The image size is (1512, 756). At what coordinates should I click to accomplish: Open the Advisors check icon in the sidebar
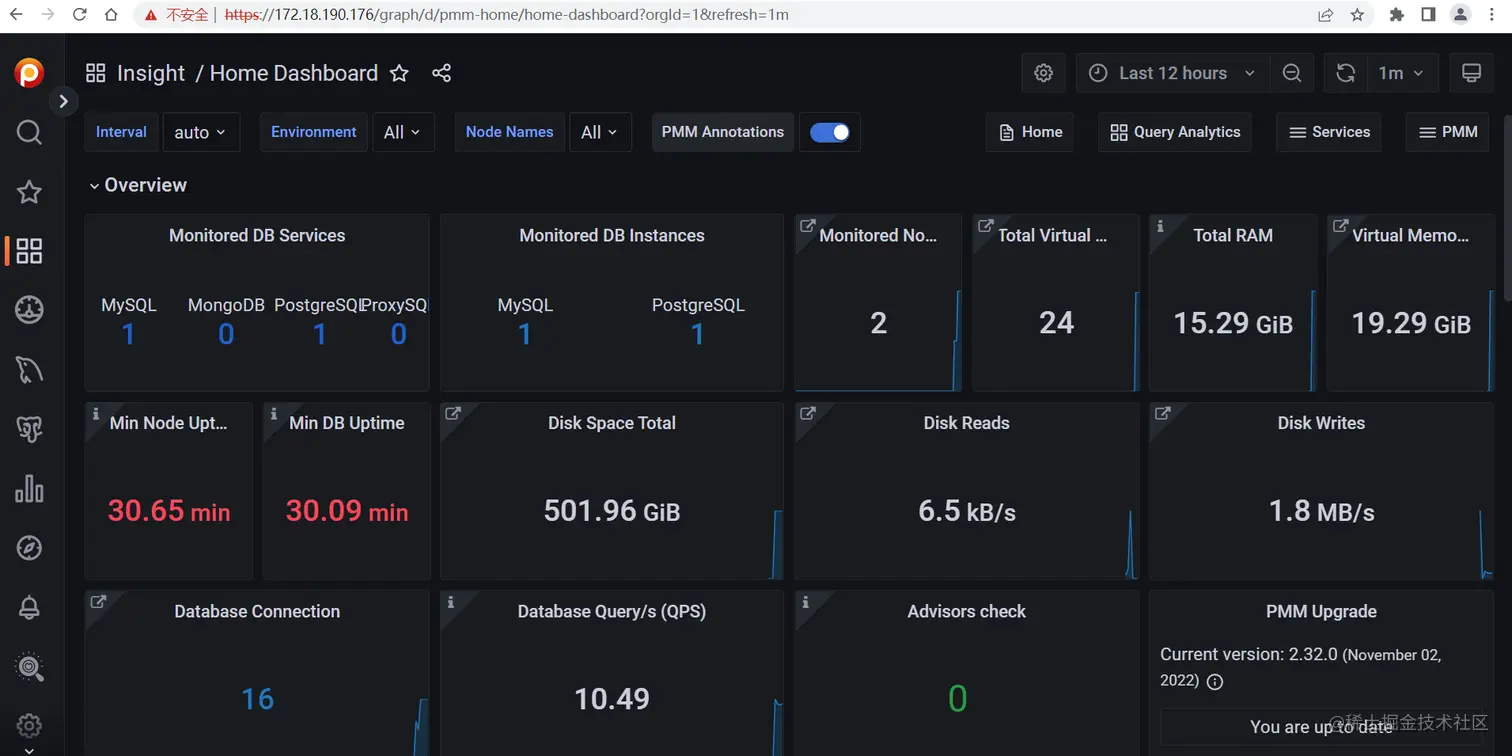(x=30, y=666)
